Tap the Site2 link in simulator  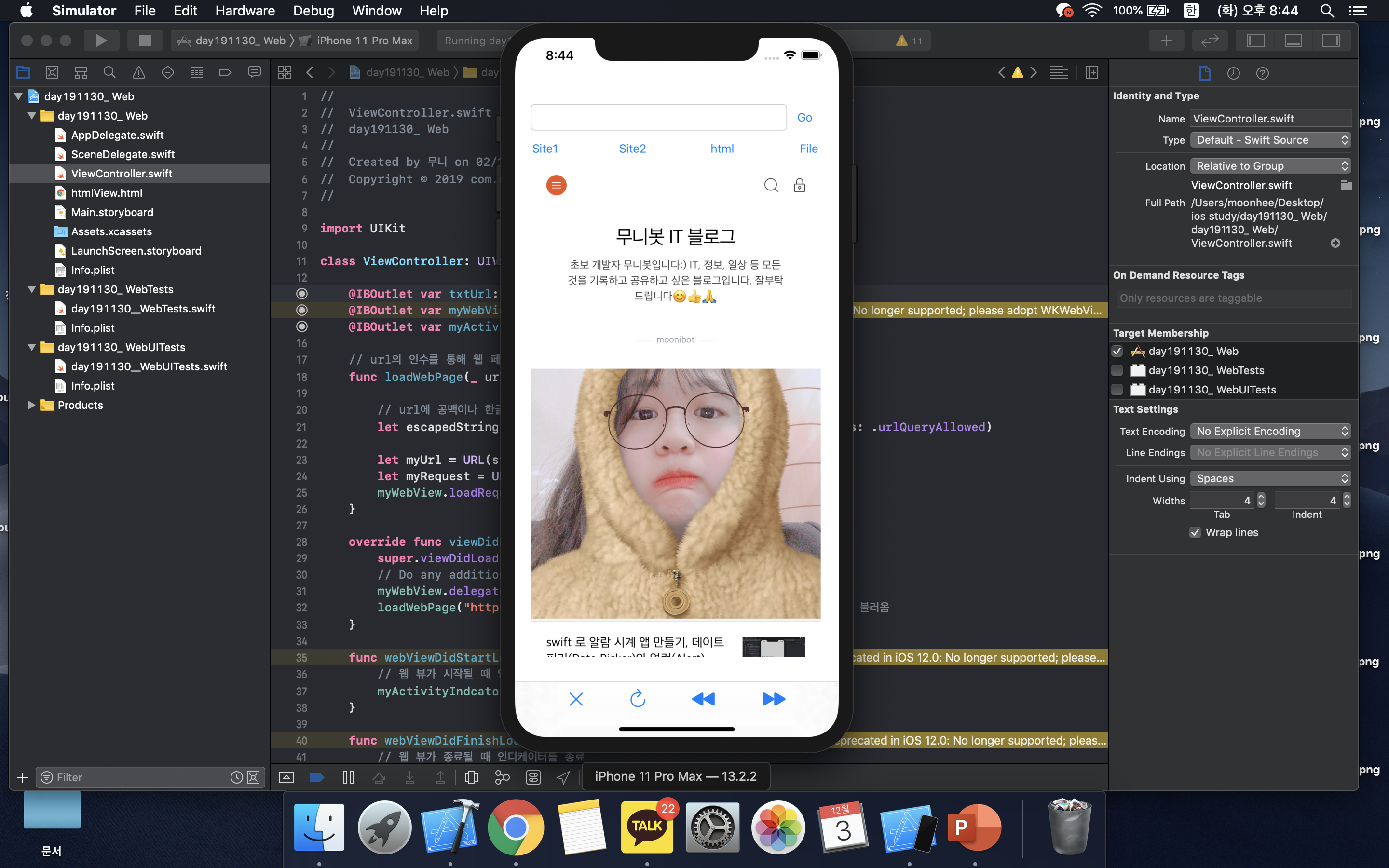click(632, 149)
